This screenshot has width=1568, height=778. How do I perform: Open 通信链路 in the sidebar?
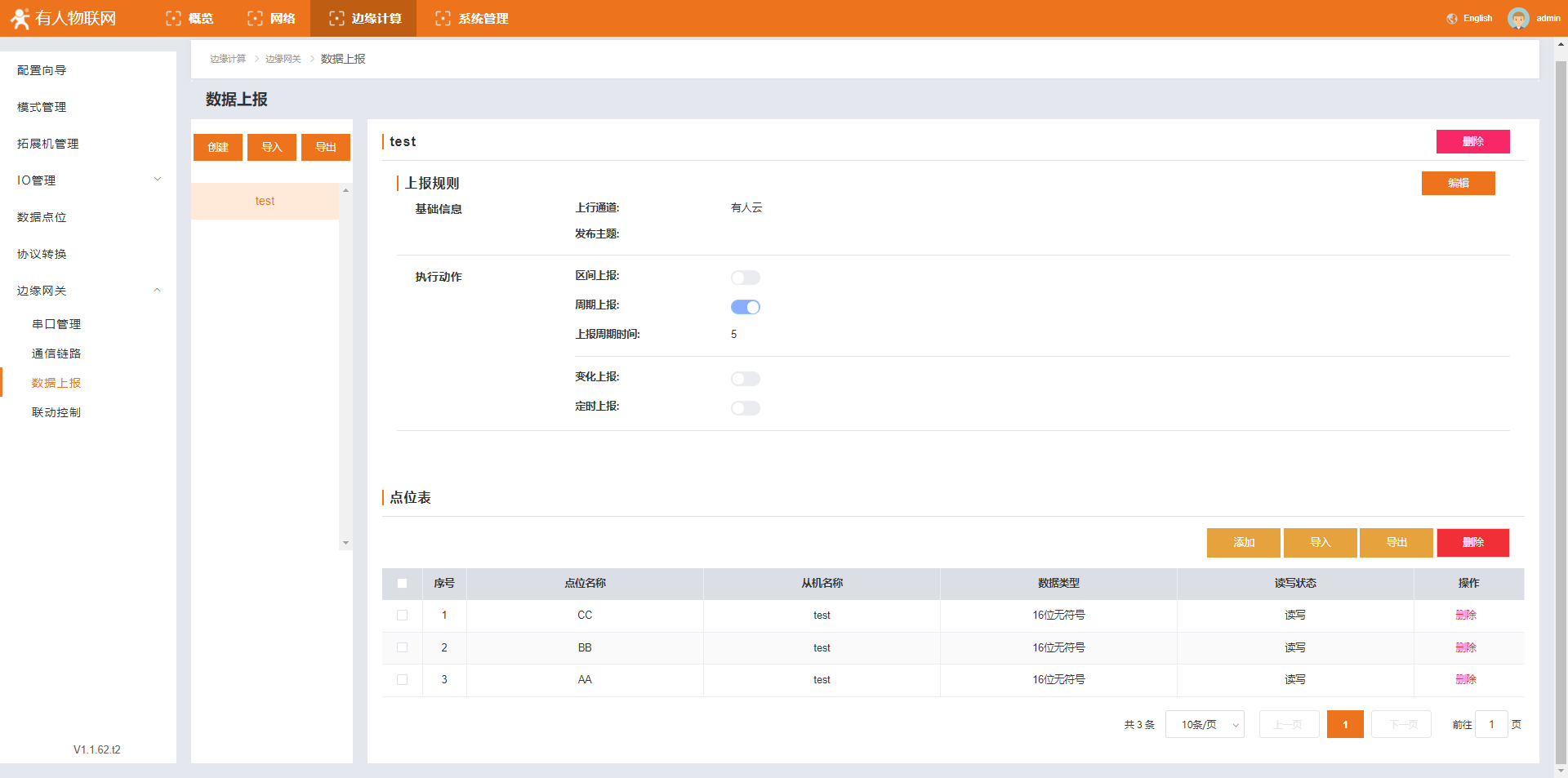[56, 353]
